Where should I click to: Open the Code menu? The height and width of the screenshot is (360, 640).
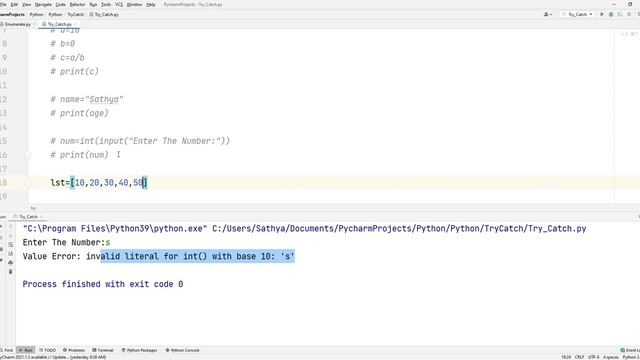click(x=60, y=4)
